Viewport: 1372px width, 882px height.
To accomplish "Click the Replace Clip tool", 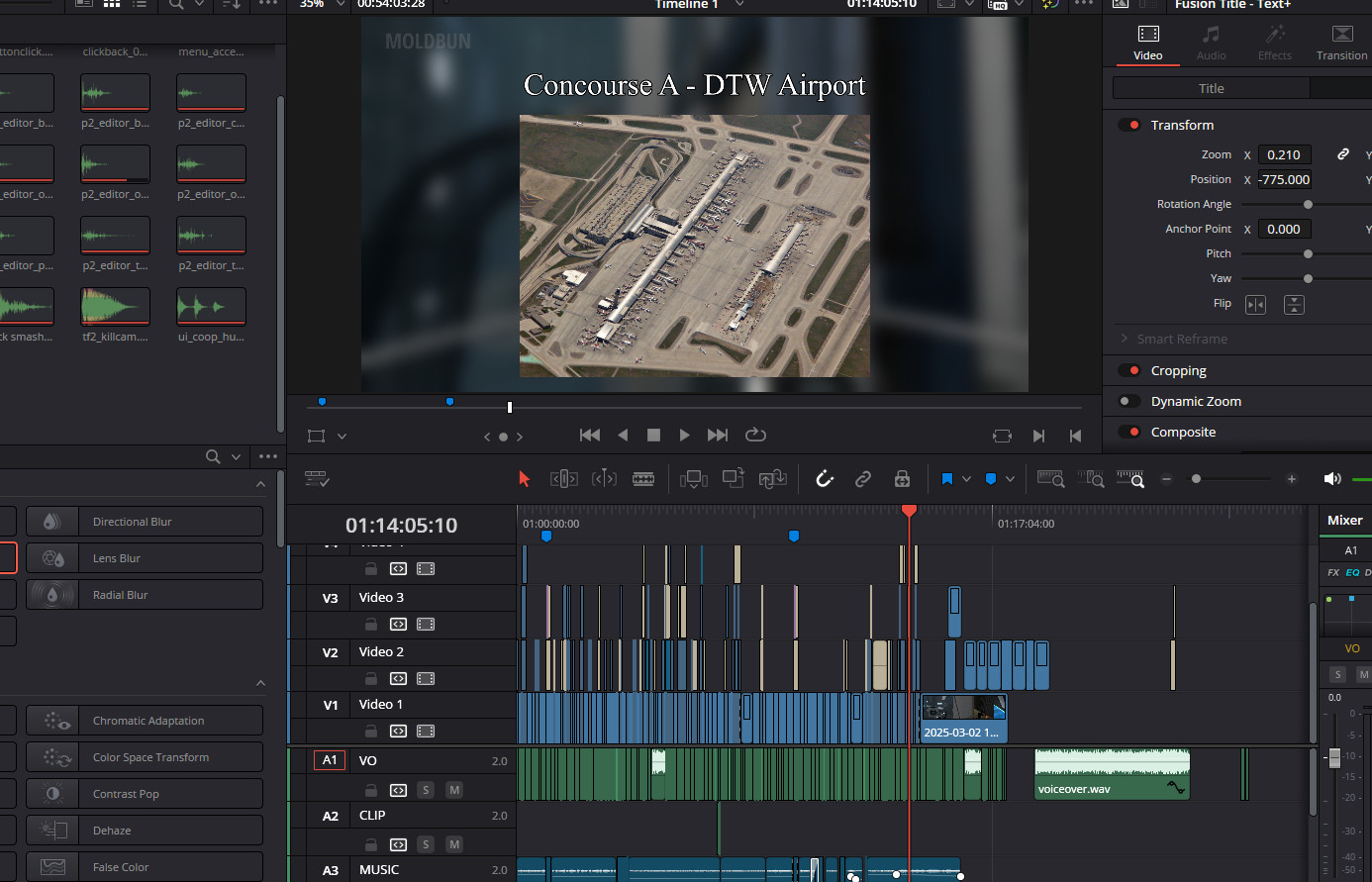I will pyautogui.click(x=773, y=479).
